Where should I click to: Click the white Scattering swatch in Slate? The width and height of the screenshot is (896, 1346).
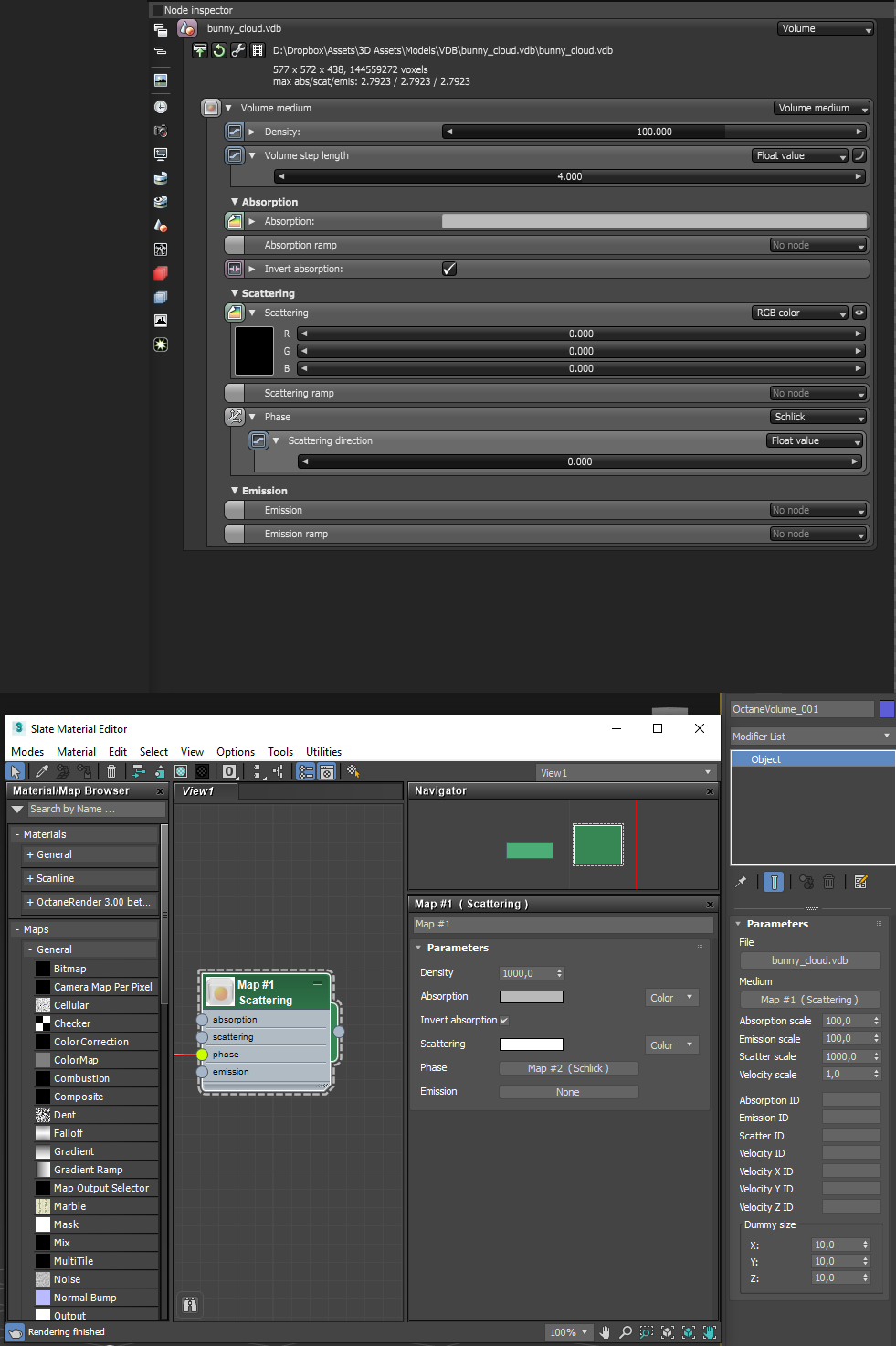point(532,1044)
